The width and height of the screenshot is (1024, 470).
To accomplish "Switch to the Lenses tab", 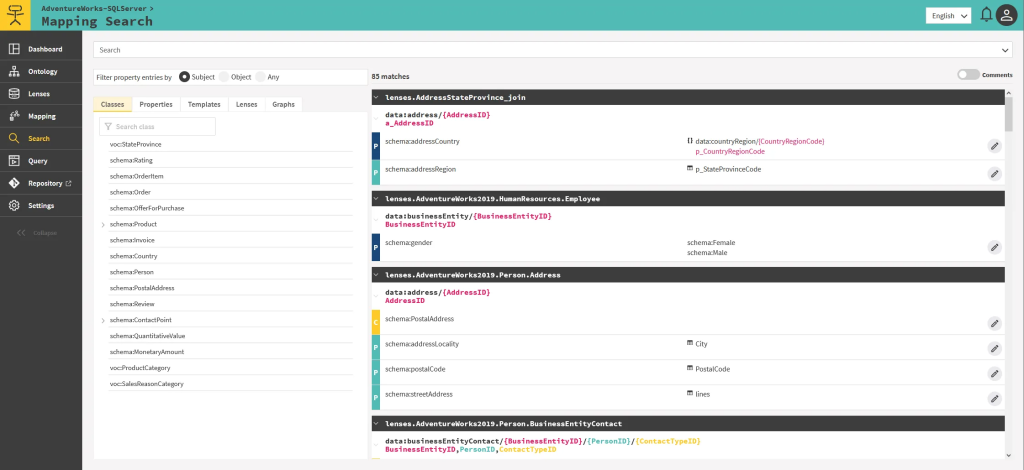I will (247, 104).
